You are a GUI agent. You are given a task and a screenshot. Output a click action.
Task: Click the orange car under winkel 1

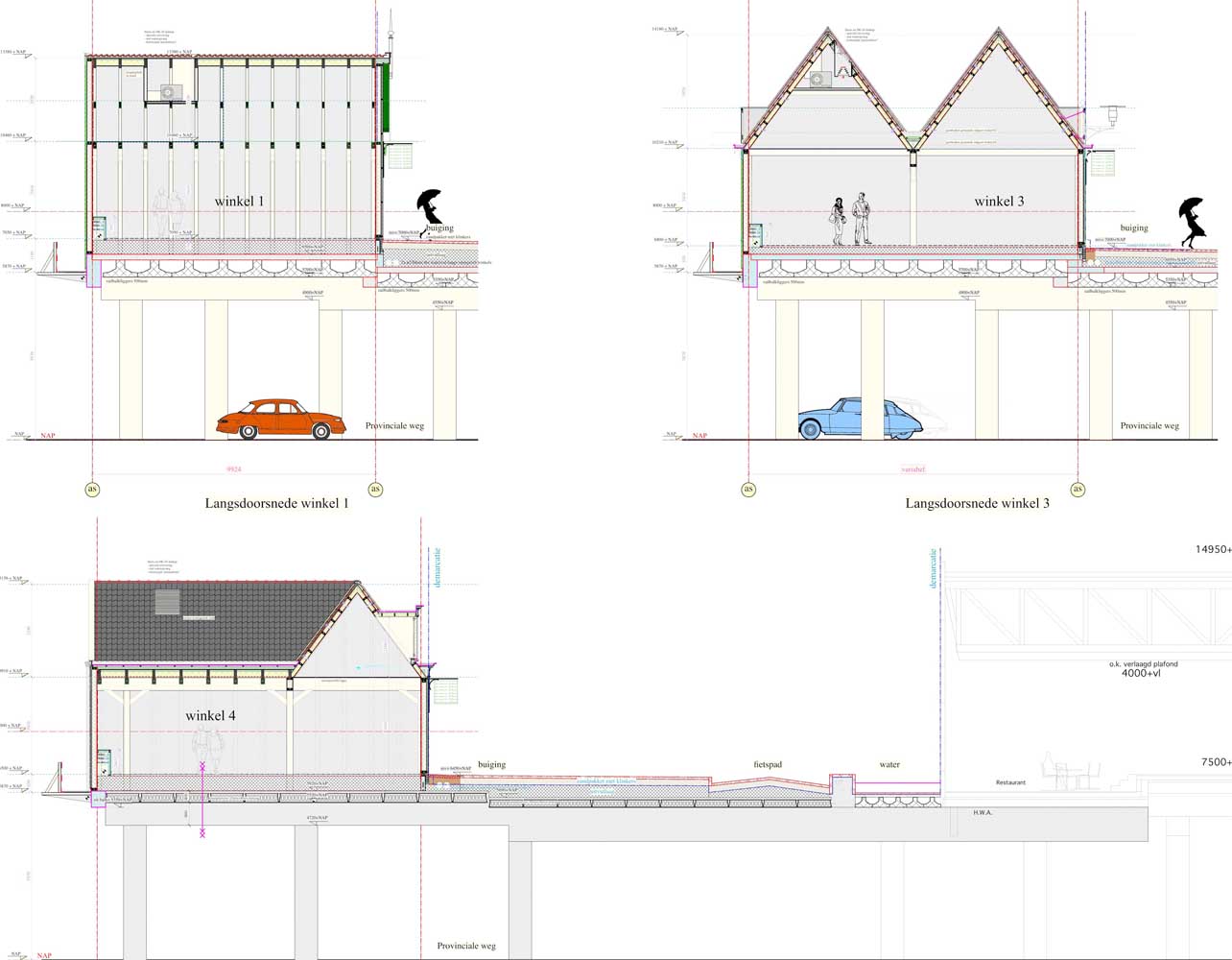tap(280, 420)
